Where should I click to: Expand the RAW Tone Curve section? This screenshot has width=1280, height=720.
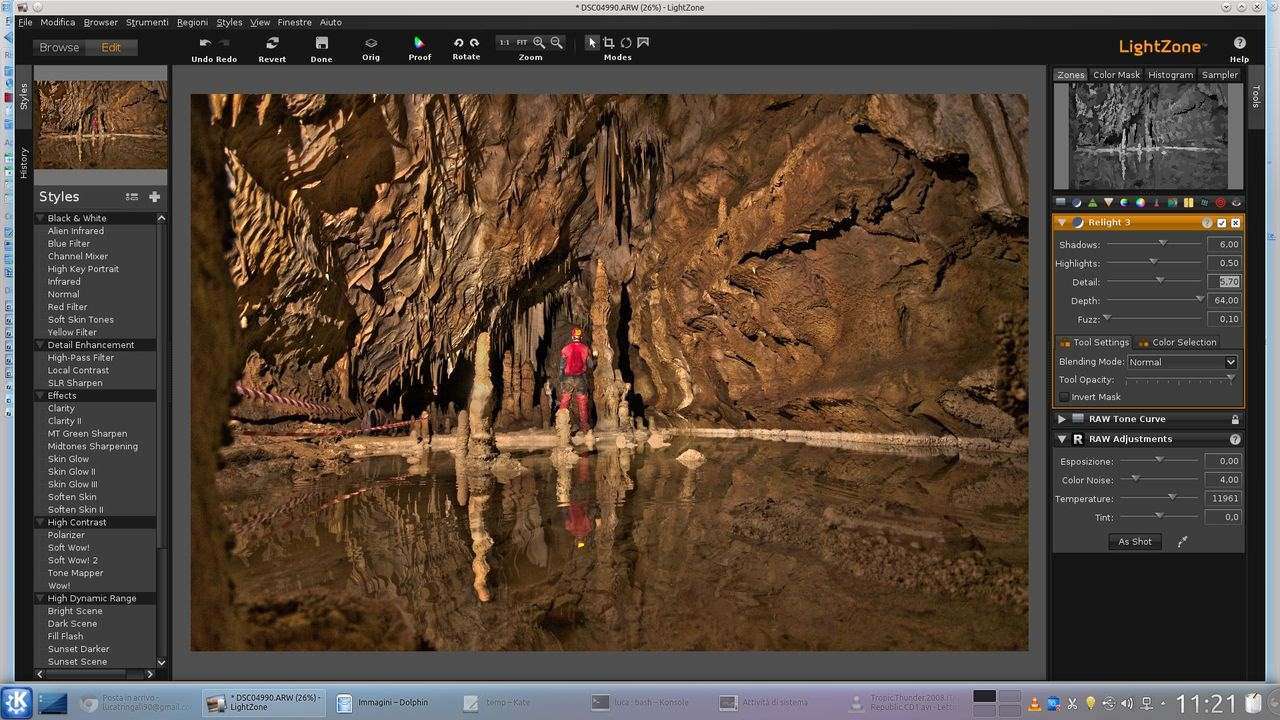click(1061, 420)
